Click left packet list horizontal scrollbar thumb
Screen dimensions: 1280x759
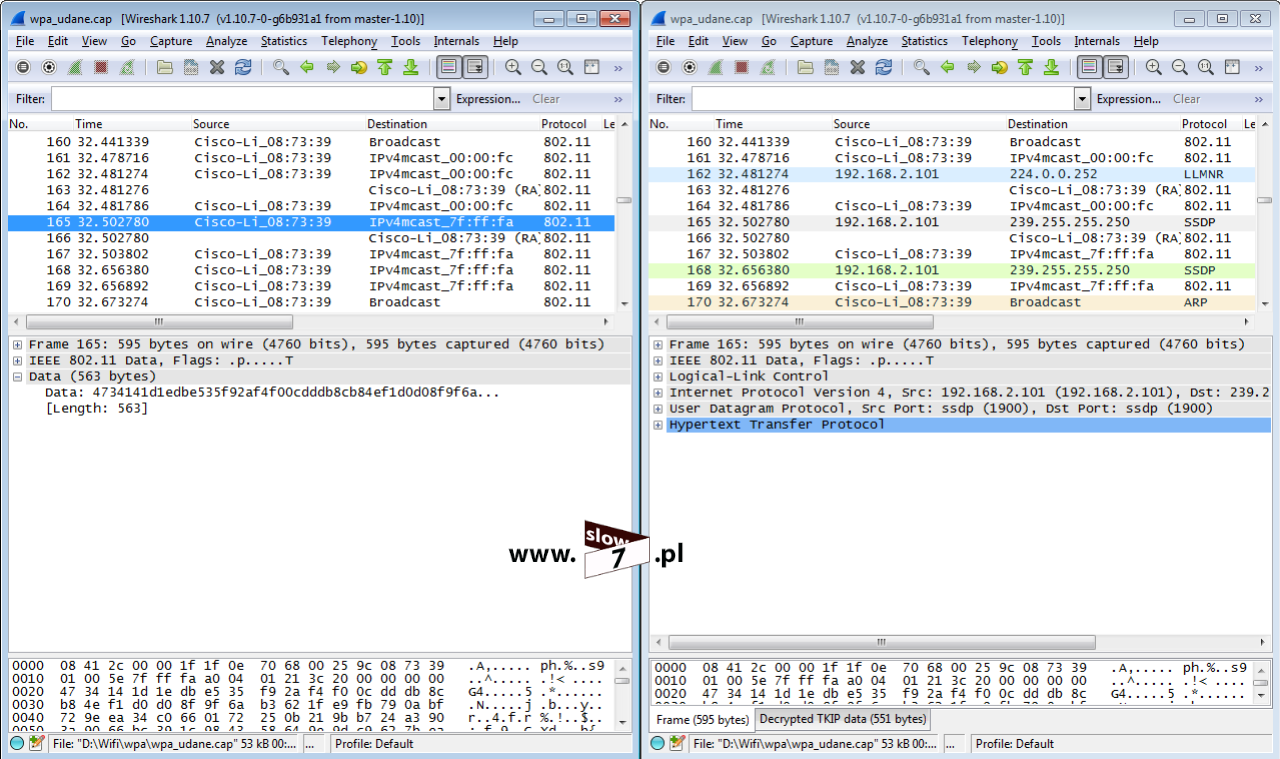point(159,322)
